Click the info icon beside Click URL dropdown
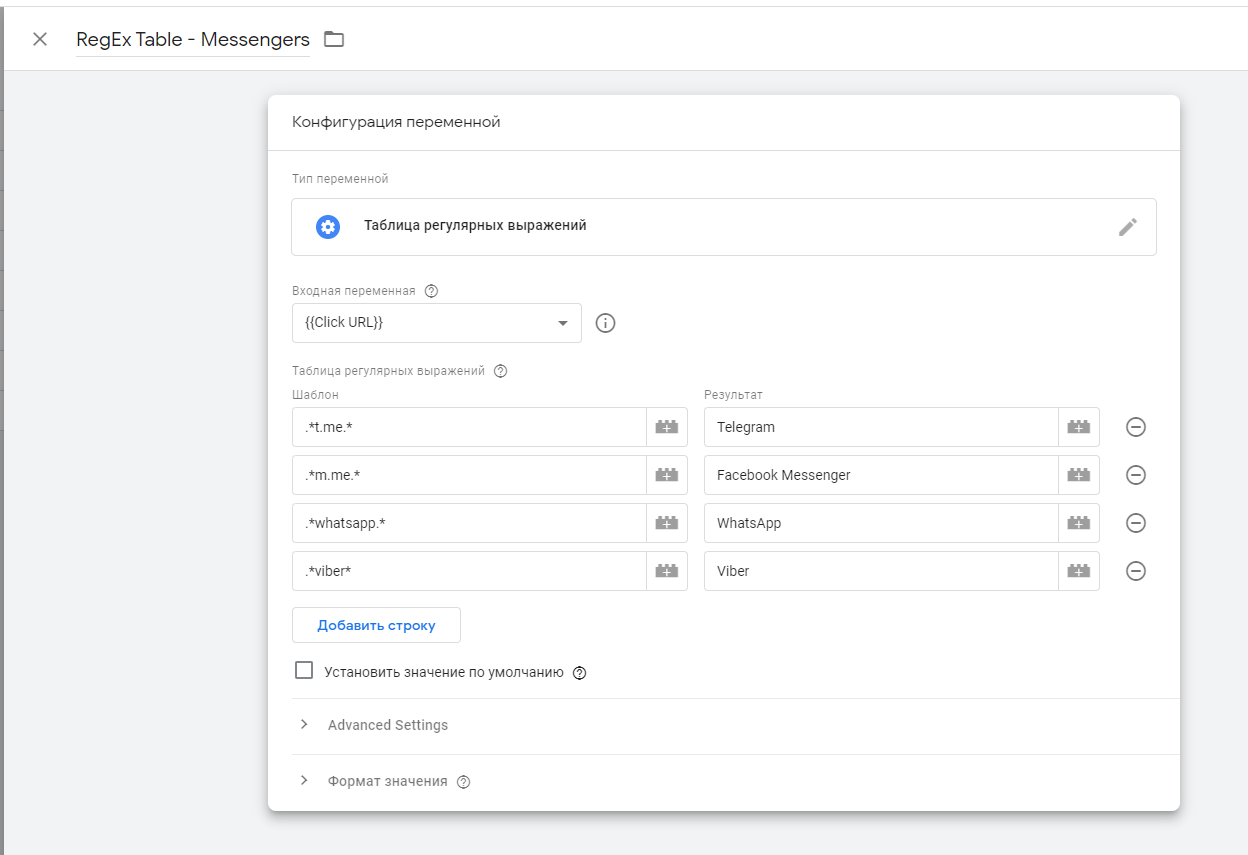The height and width of the screenshot is (855, 1248). (x=605, y=323)
